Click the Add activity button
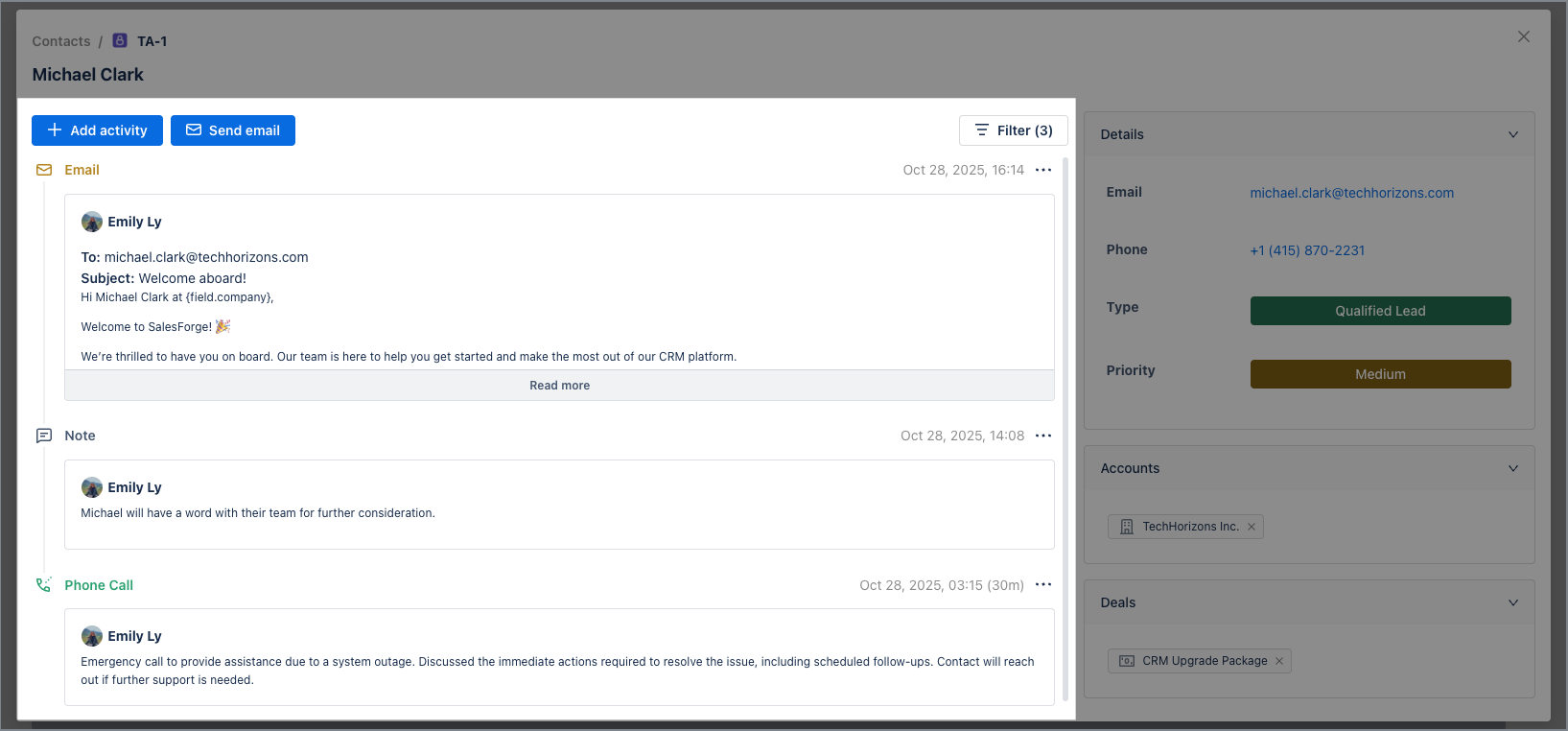This screenshot has width=1568, height=731. [x=97, y=130]
